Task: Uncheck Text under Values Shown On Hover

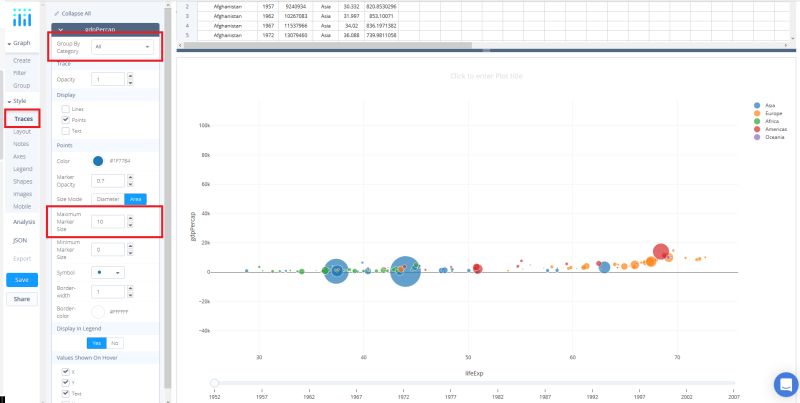Action: (x=65, y=393)
